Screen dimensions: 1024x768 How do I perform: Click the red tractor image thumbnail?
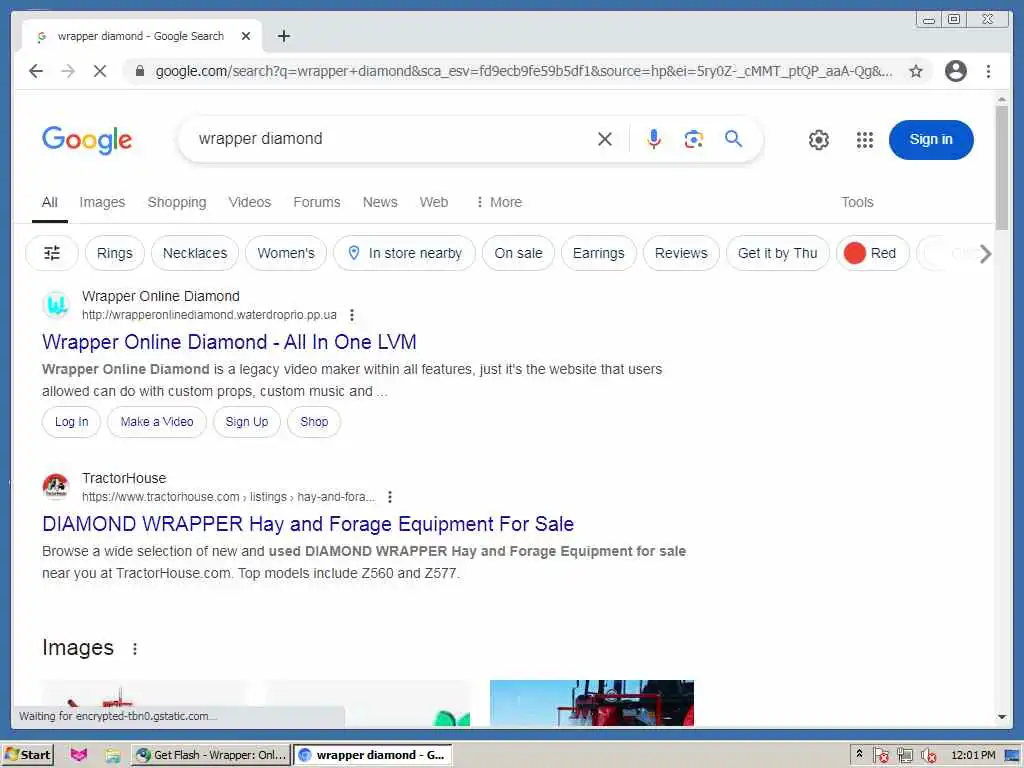(592, 703)
